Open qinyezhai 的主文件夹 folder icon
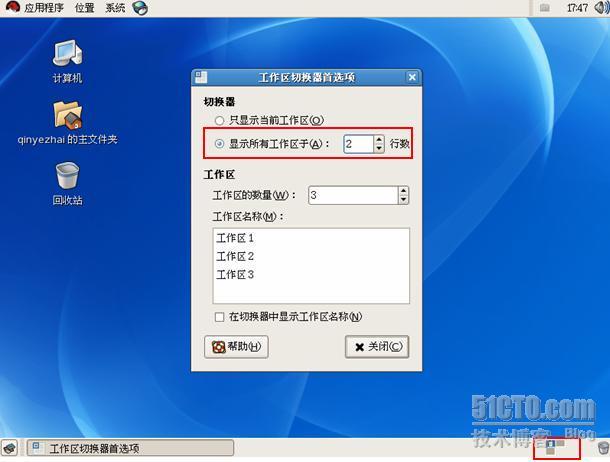Image resolution: width=610 pixels, height=462 pixels. point(68,122)
